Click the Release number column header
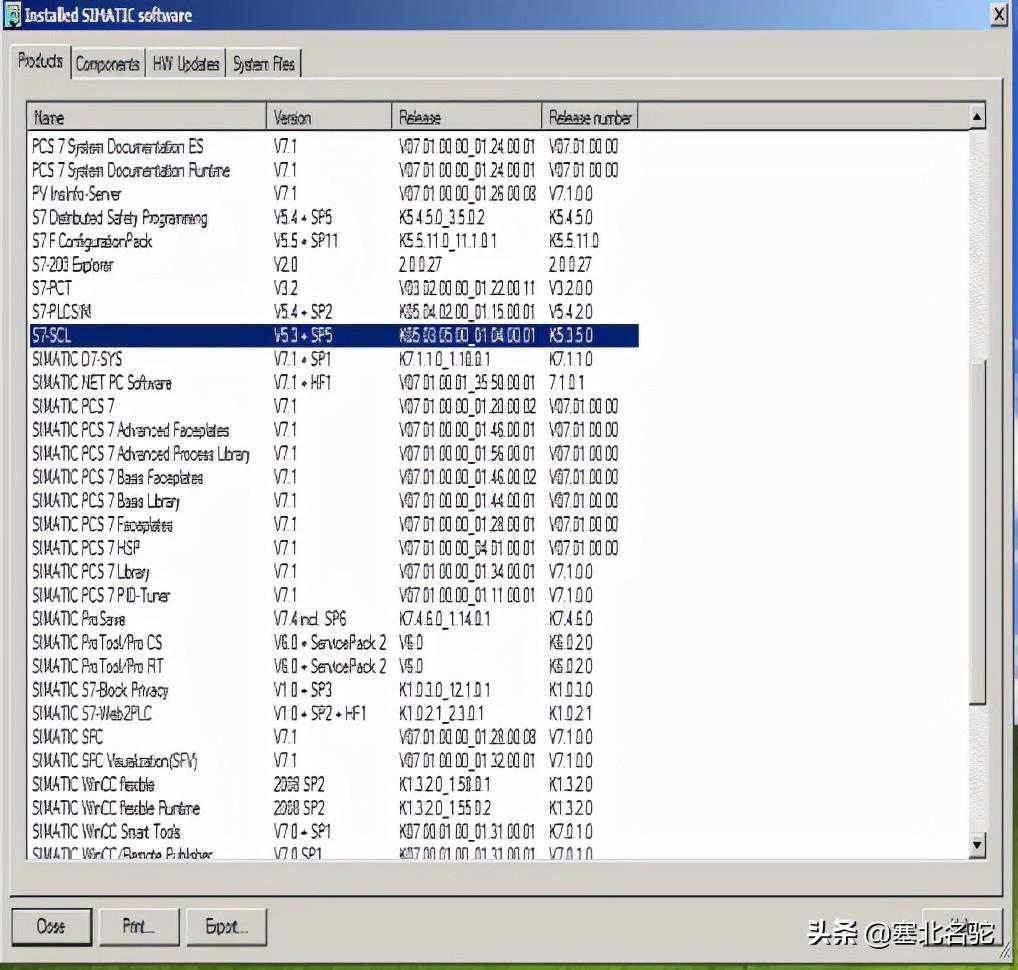 pos(589,117)
